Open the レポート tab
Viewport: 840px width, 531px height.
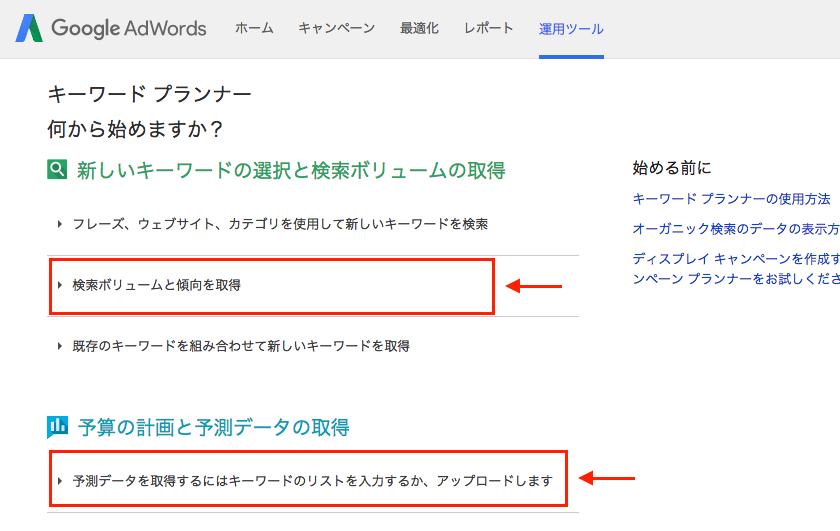(x=489, y=28)
